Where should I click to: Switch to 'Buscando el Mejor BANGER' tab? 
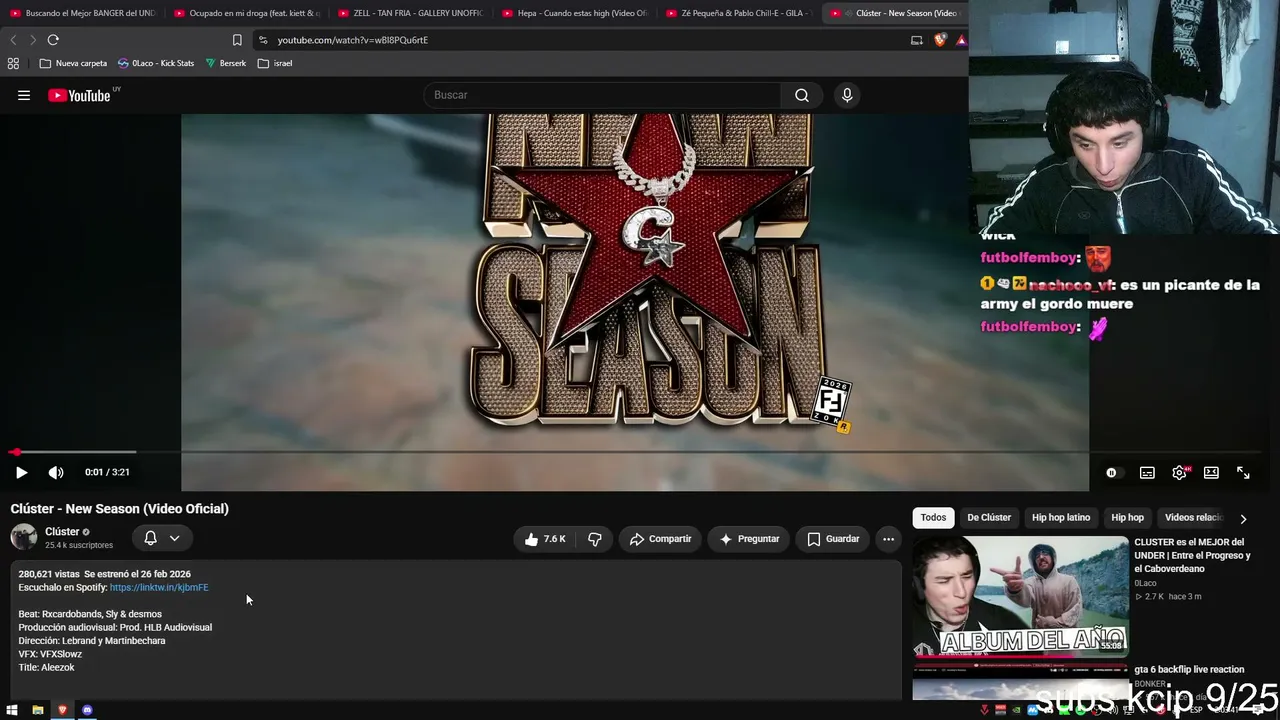tap(82, 13)
